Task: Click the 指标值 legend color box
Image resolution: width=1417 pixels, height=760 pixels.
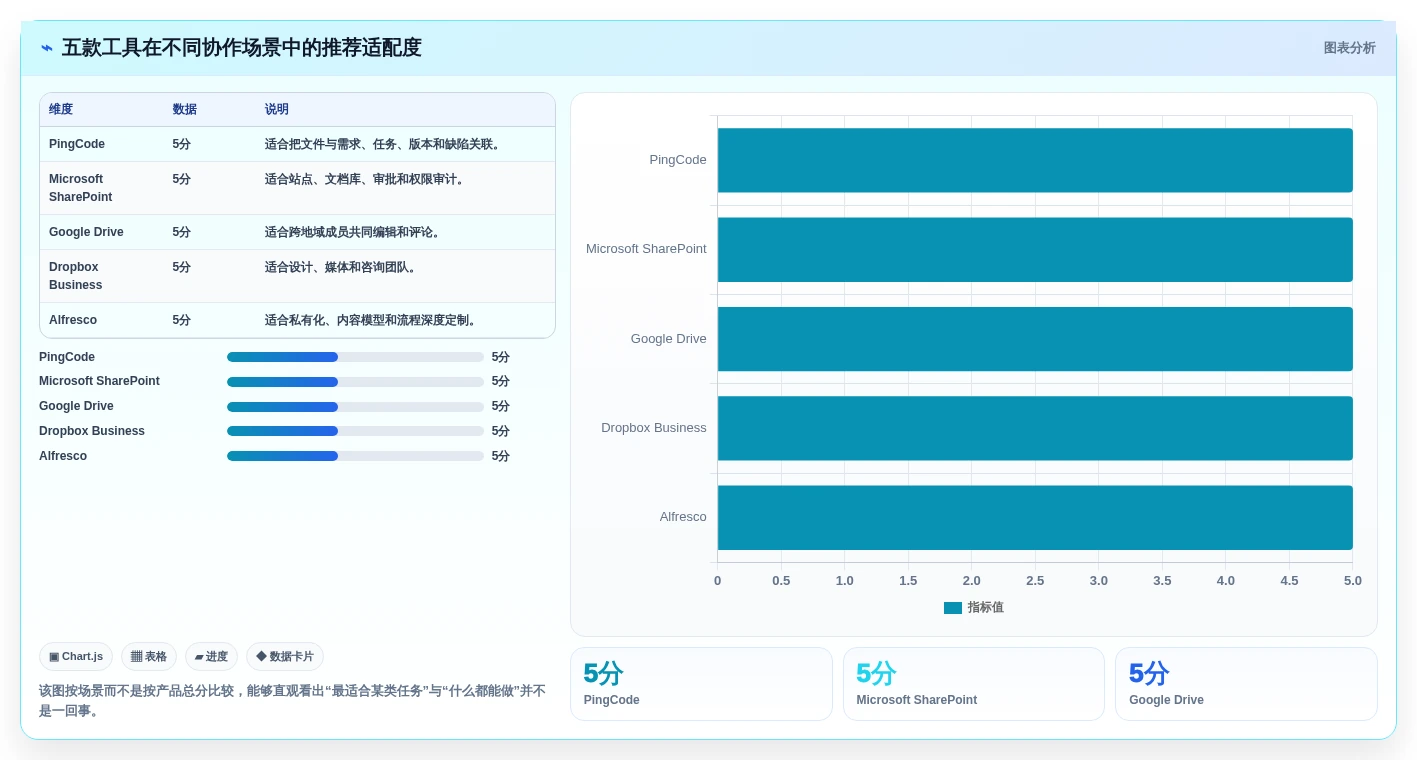Action: click(952, 608)
